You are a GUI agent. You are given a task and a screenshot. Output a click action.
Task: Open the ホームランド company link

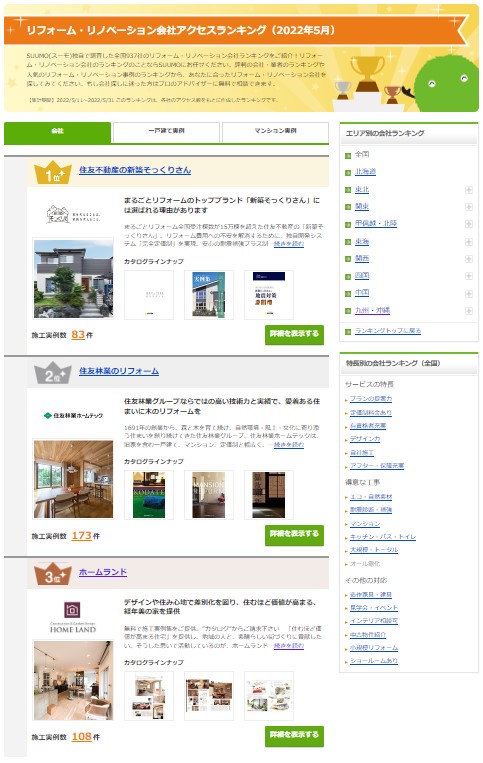[x=103, y=572]
